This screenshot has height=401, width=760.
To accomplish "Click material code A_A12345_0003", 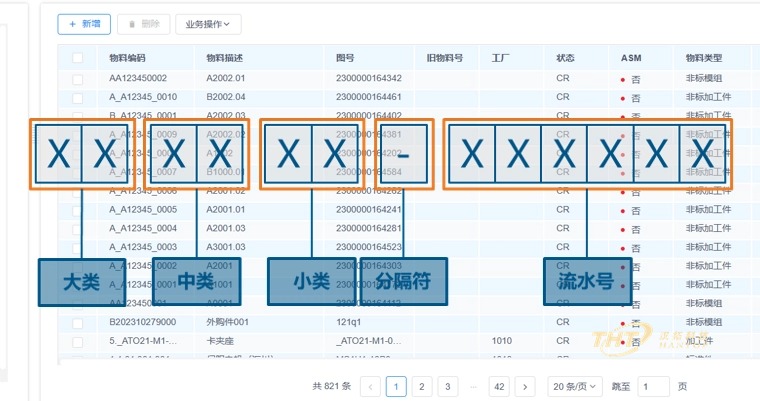I will 143,247.
